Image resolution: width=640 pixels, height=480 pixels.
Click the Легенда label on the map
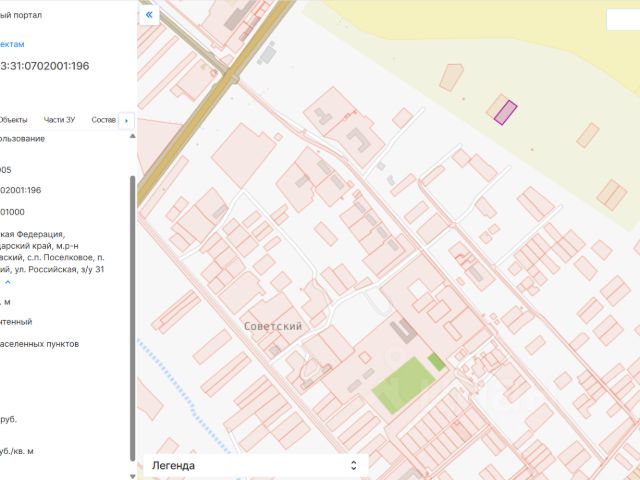pyautogui.click(x=173, y=465)
